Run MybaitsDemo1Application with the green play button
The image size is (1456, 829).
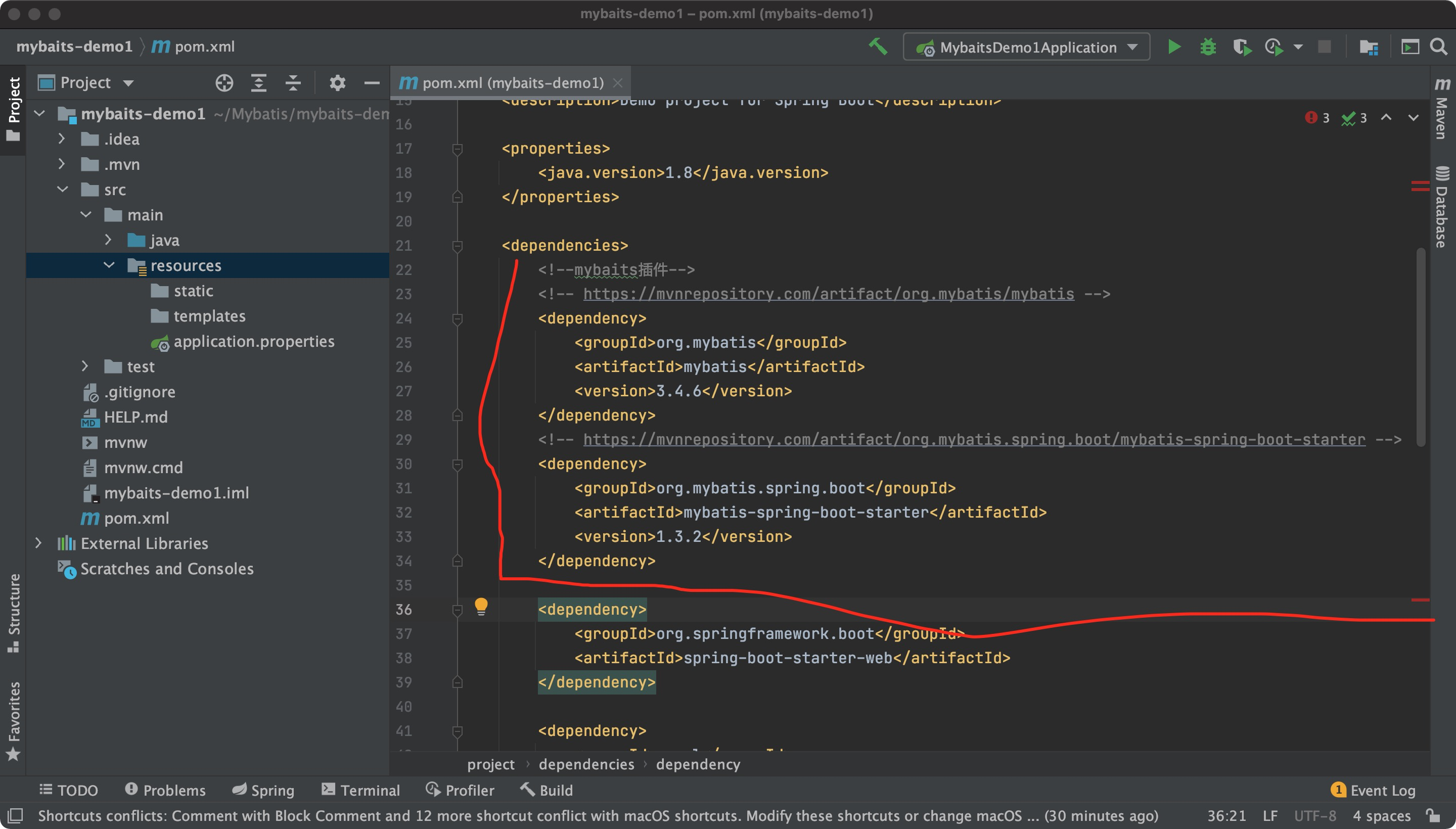[1173, 47]
